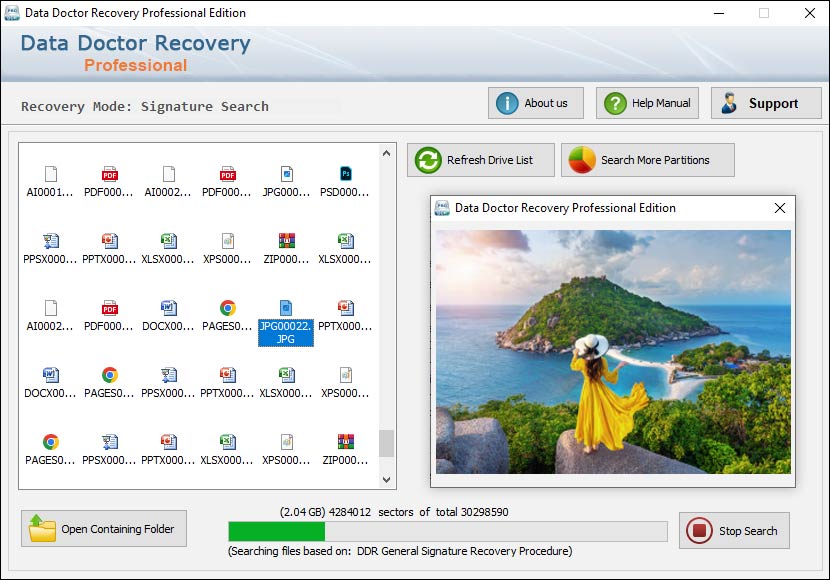Click the island photo preview image

pos(613,351)
